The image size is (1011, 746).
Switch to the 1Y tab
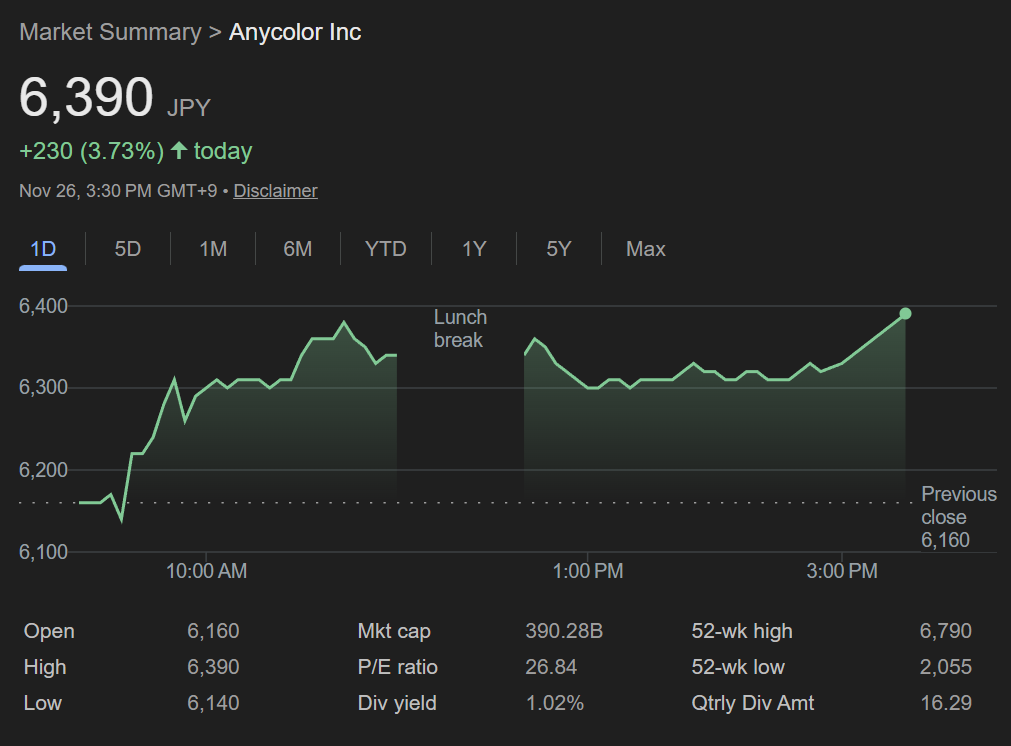pyautogui.click(x=474, y=249)
